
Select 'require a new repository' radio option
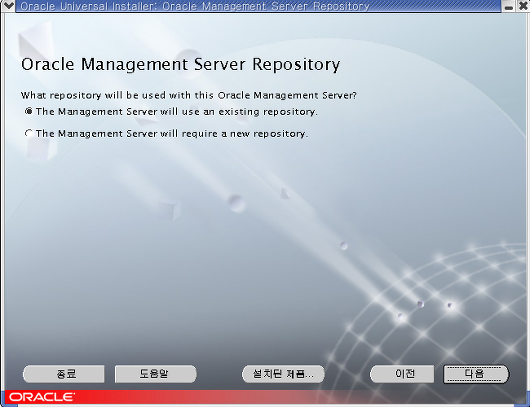(29, 134)
